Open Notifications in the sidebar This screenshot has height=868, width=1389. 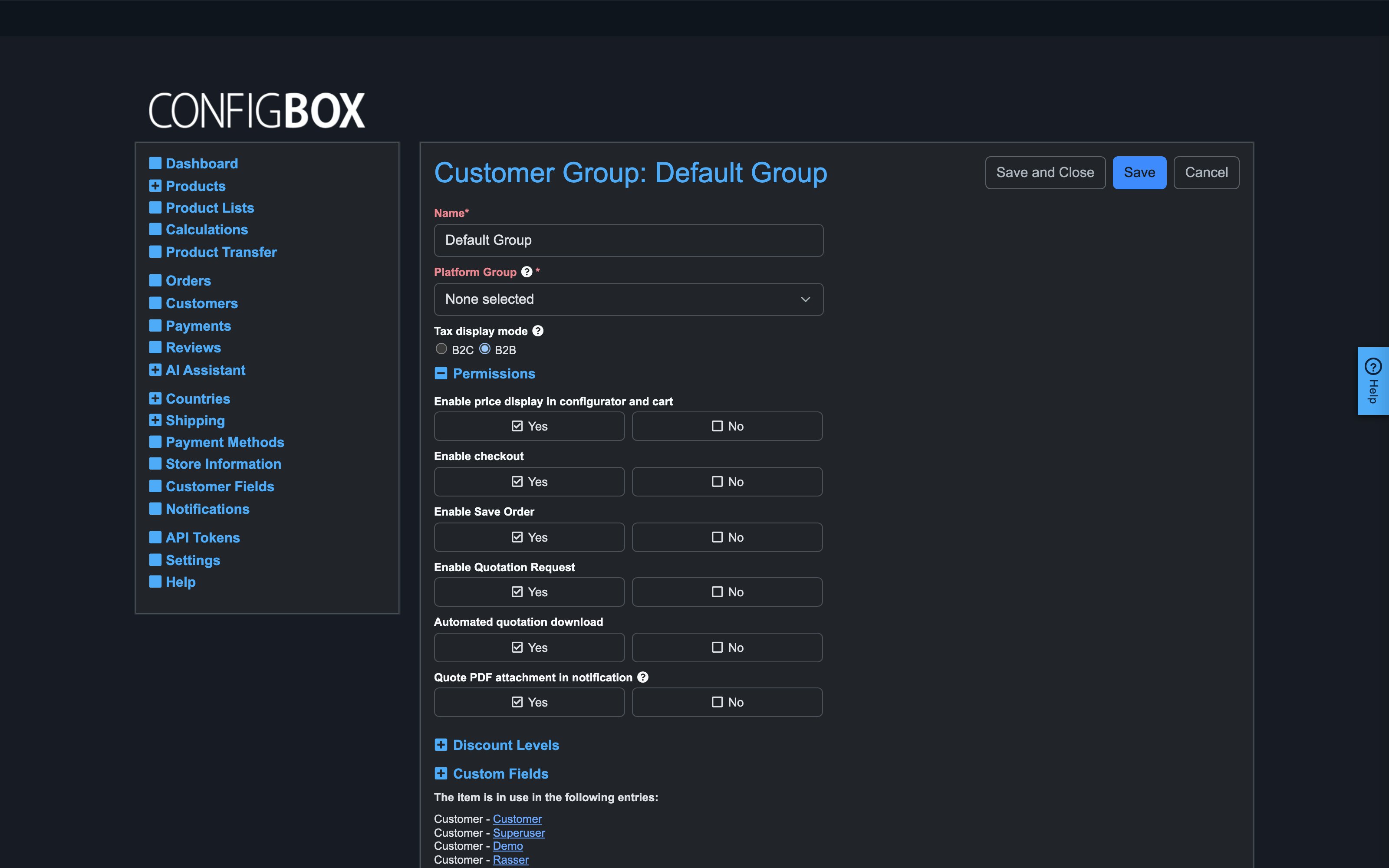[x=207, y=509]
